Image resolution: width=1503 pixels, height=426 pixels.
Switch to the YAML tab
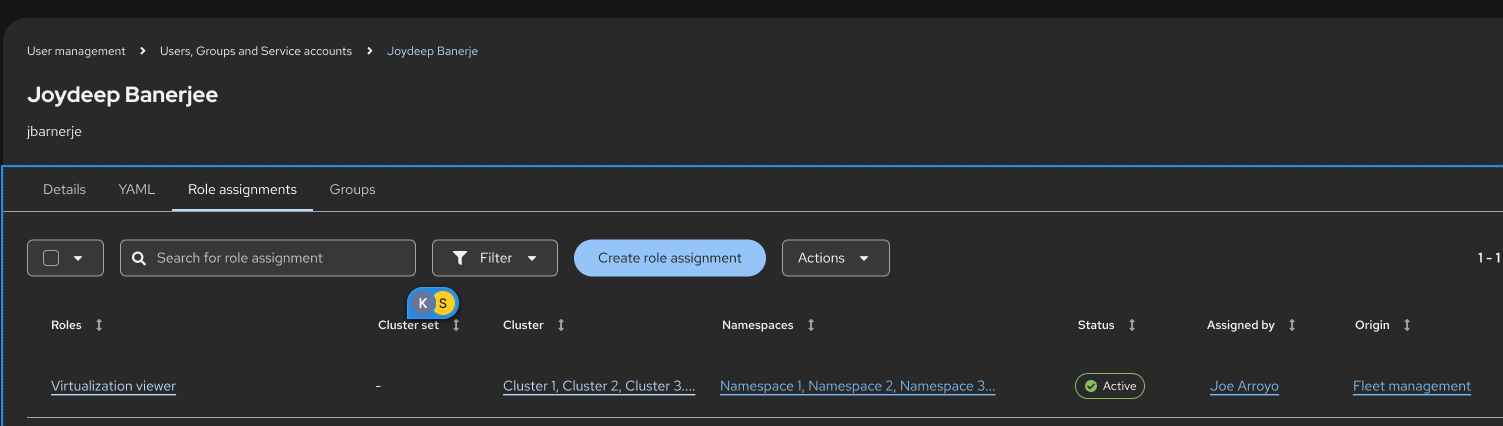pyautogui.click(x=137, y=189)
